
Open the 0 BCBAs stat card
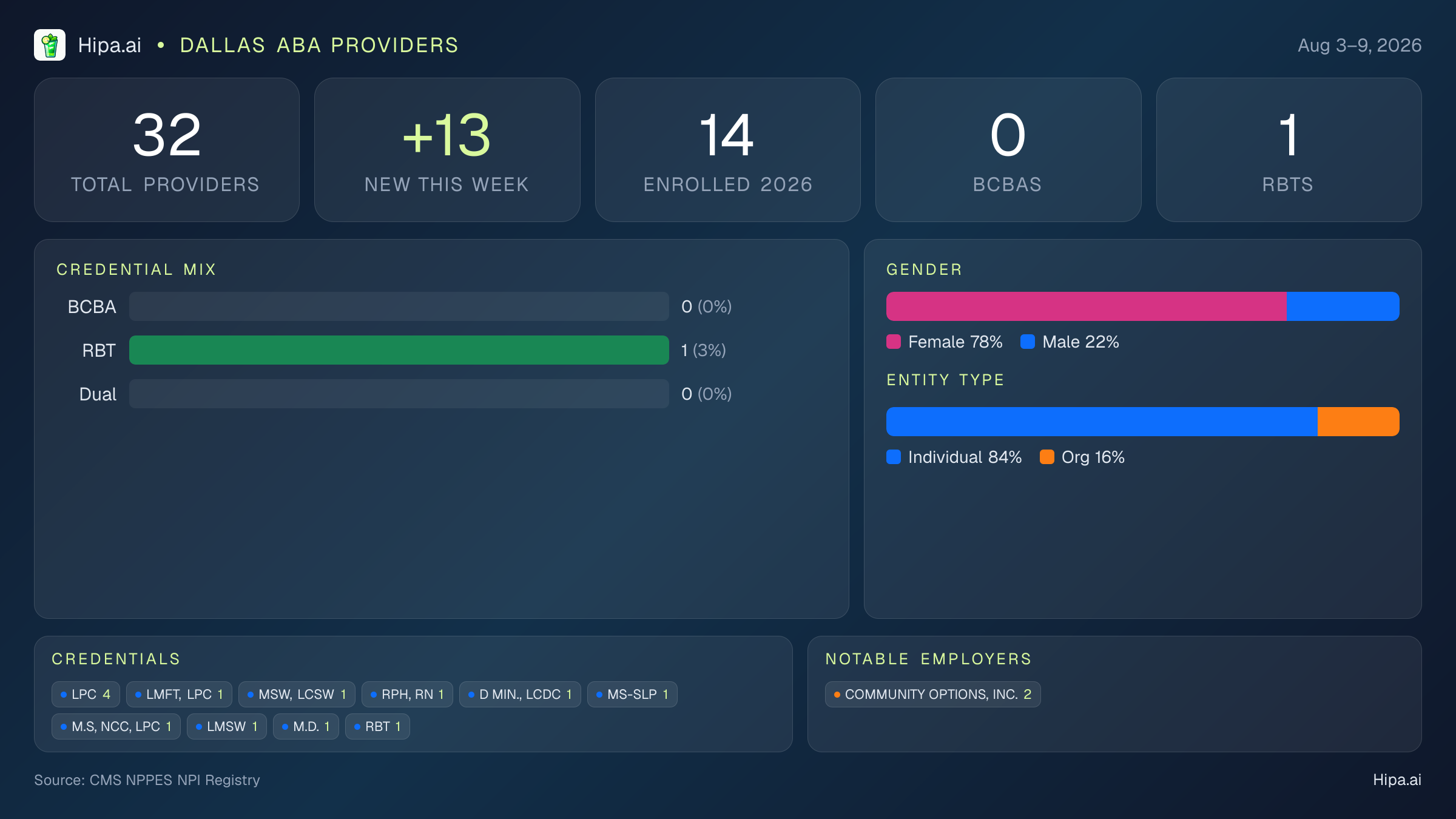tap(1008, 150)
